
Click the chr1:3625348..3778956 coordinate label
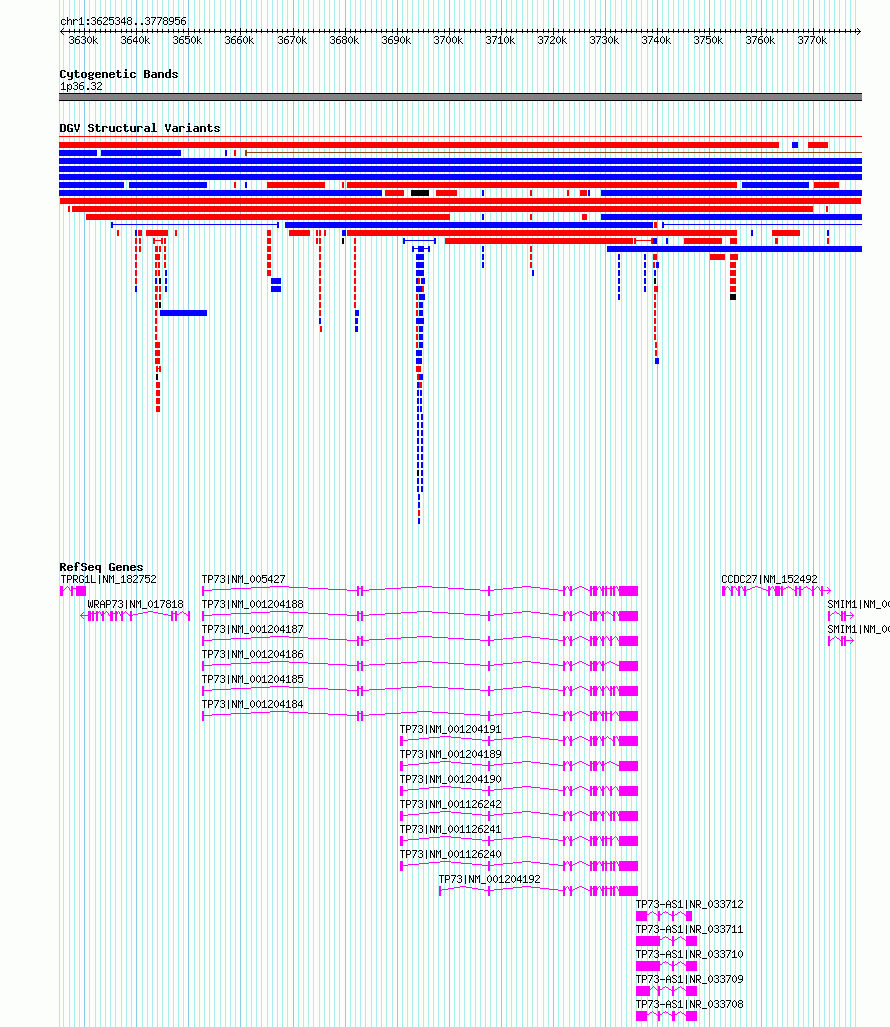[123, 22]
